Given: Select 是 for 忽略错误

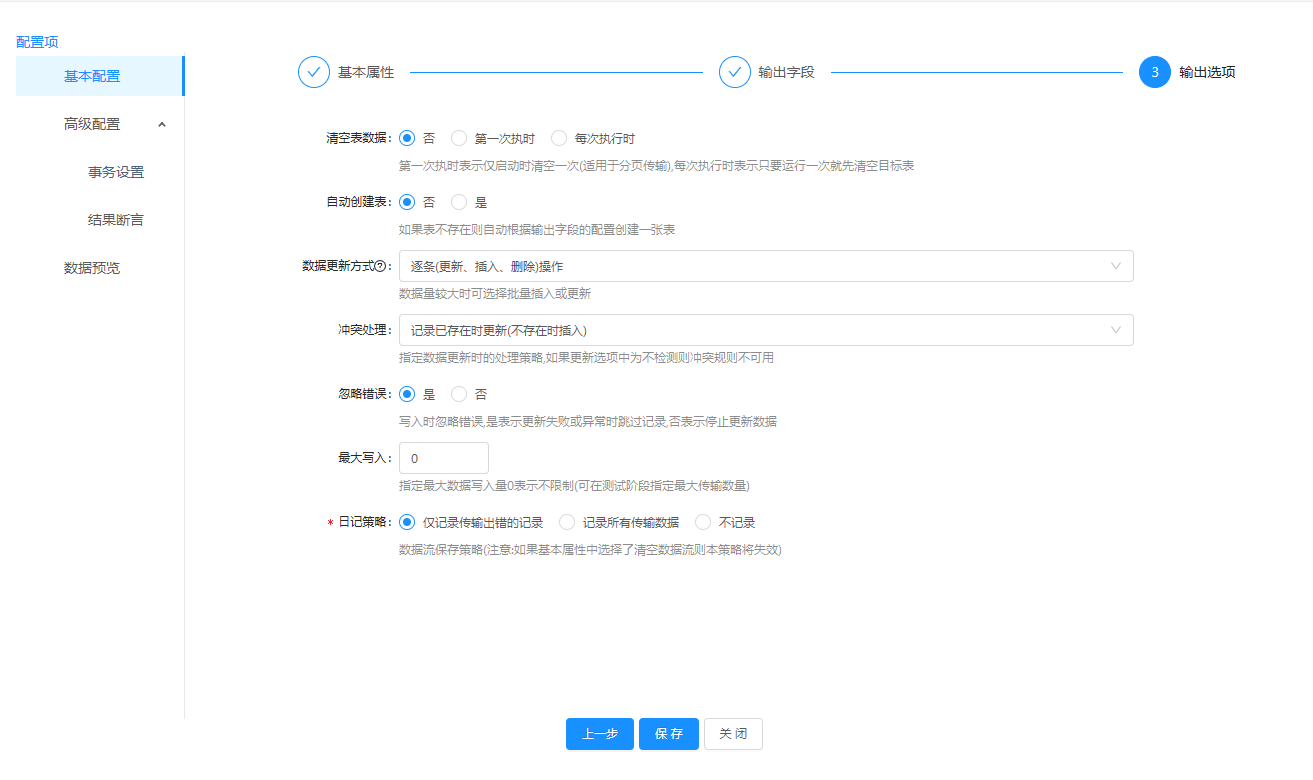Looking at the screenshot, I should click(407, 394).
